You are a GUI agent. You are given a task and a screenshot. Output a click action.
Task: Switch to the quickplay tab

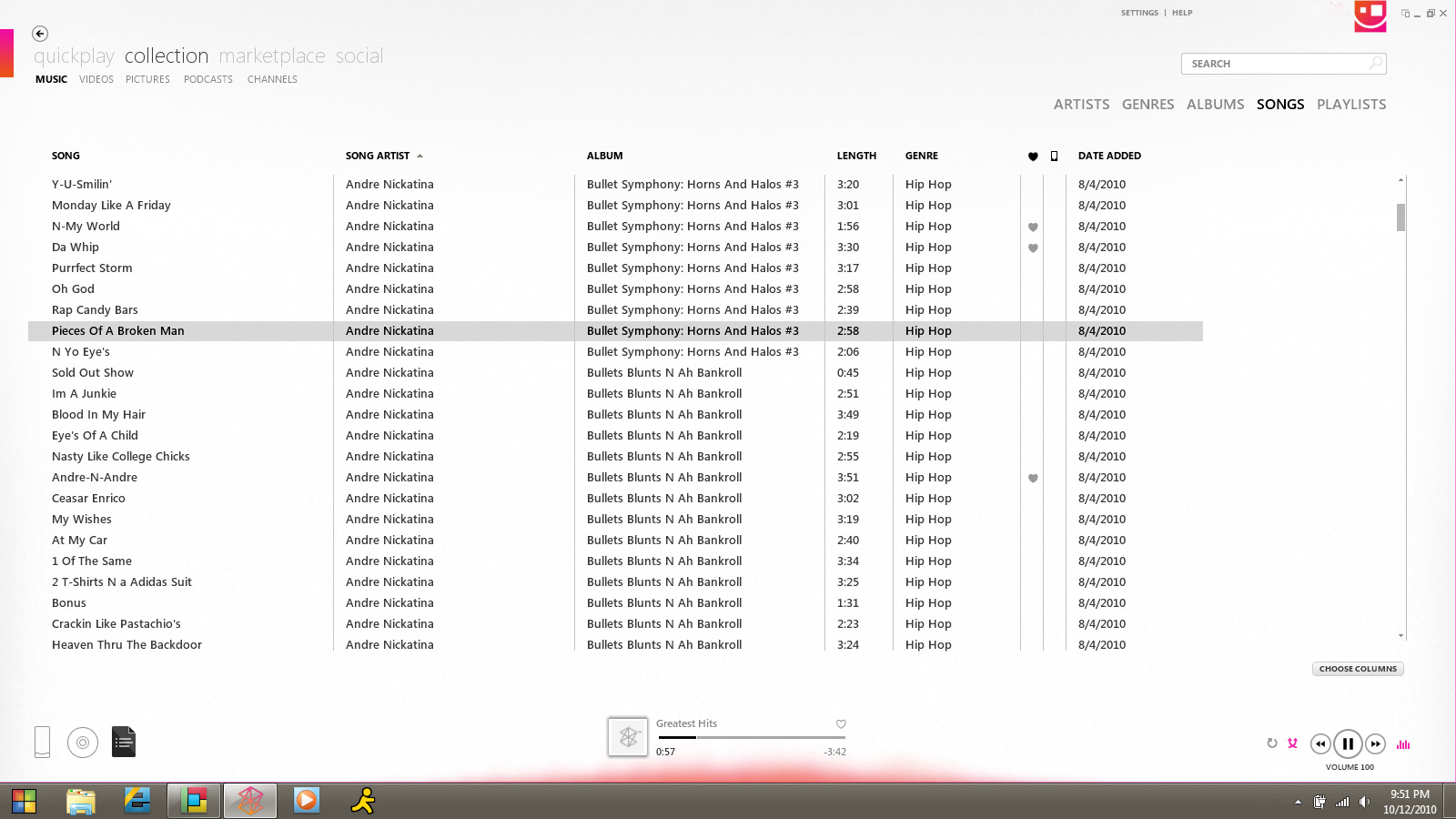[74, 56]
